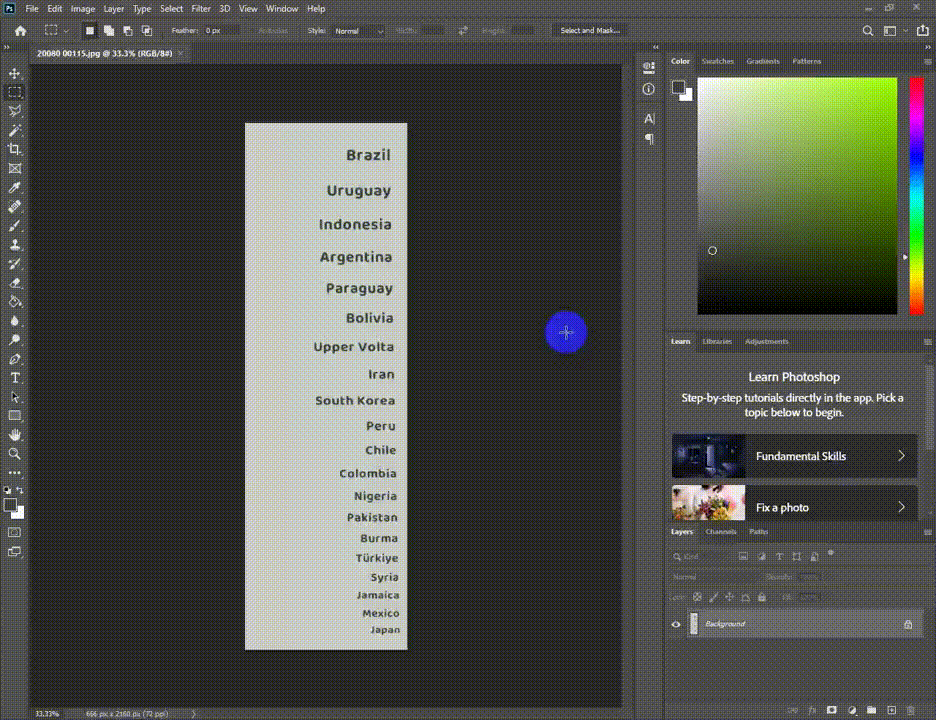Viewport: 936px width, 720px height.
Task: Open the Style dropdown set to Normal
Action: (358, 31)
